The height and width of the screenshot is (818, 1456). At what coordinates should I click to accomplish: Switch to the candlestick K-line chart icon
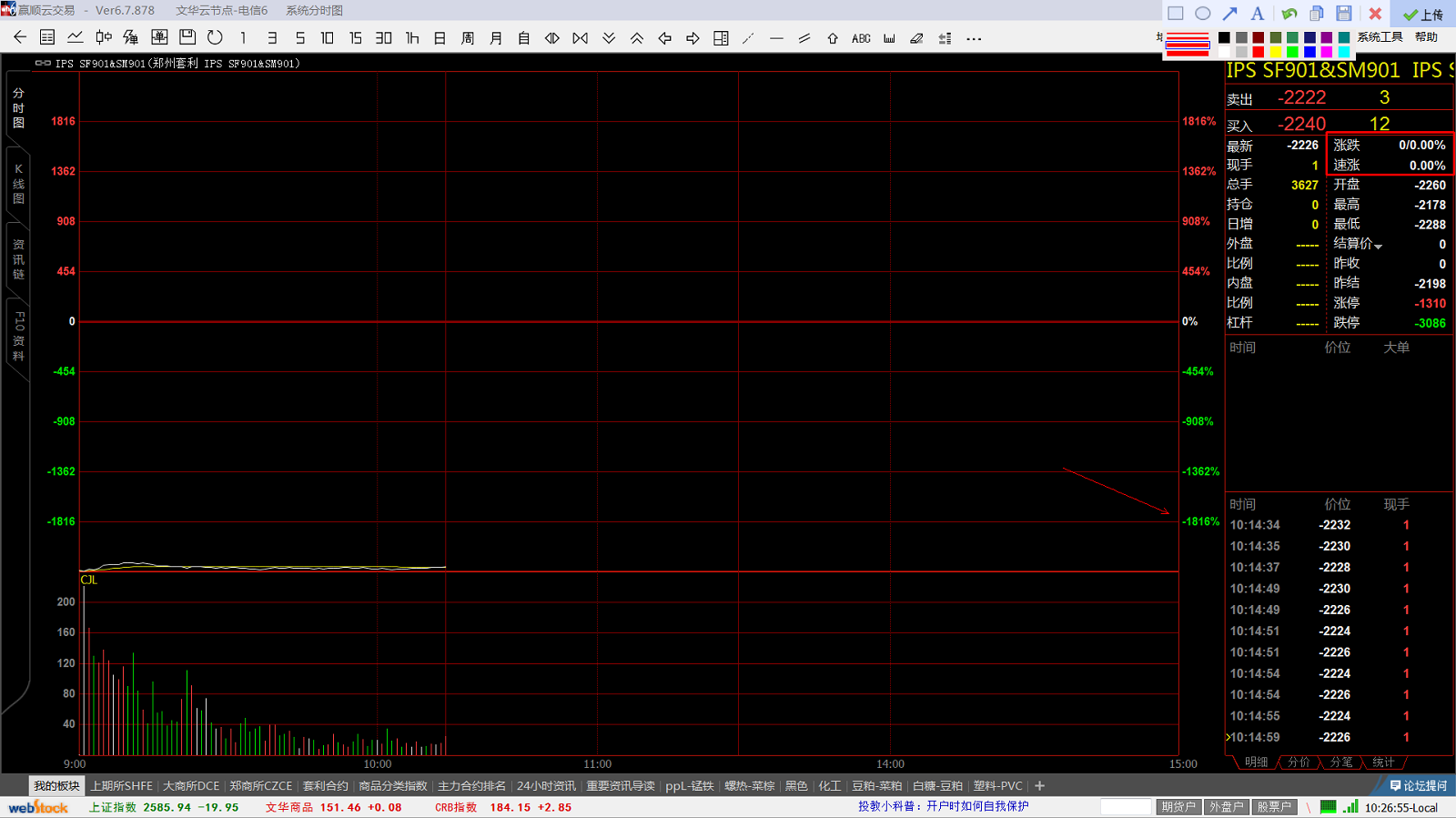[x=104, y=38]
